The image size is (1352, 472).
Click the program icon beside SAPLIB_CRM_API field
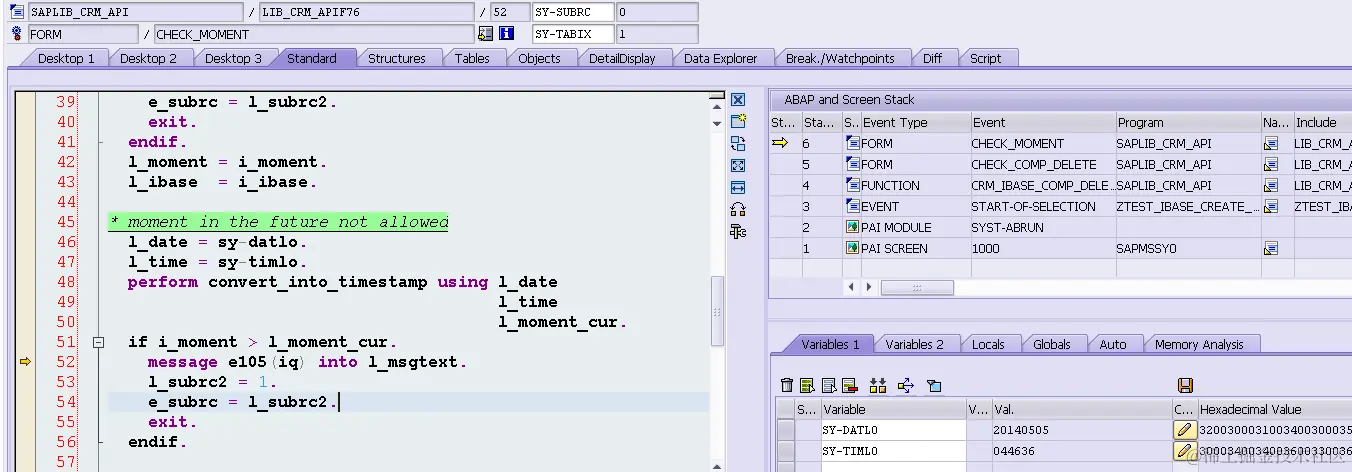(16, 12)
